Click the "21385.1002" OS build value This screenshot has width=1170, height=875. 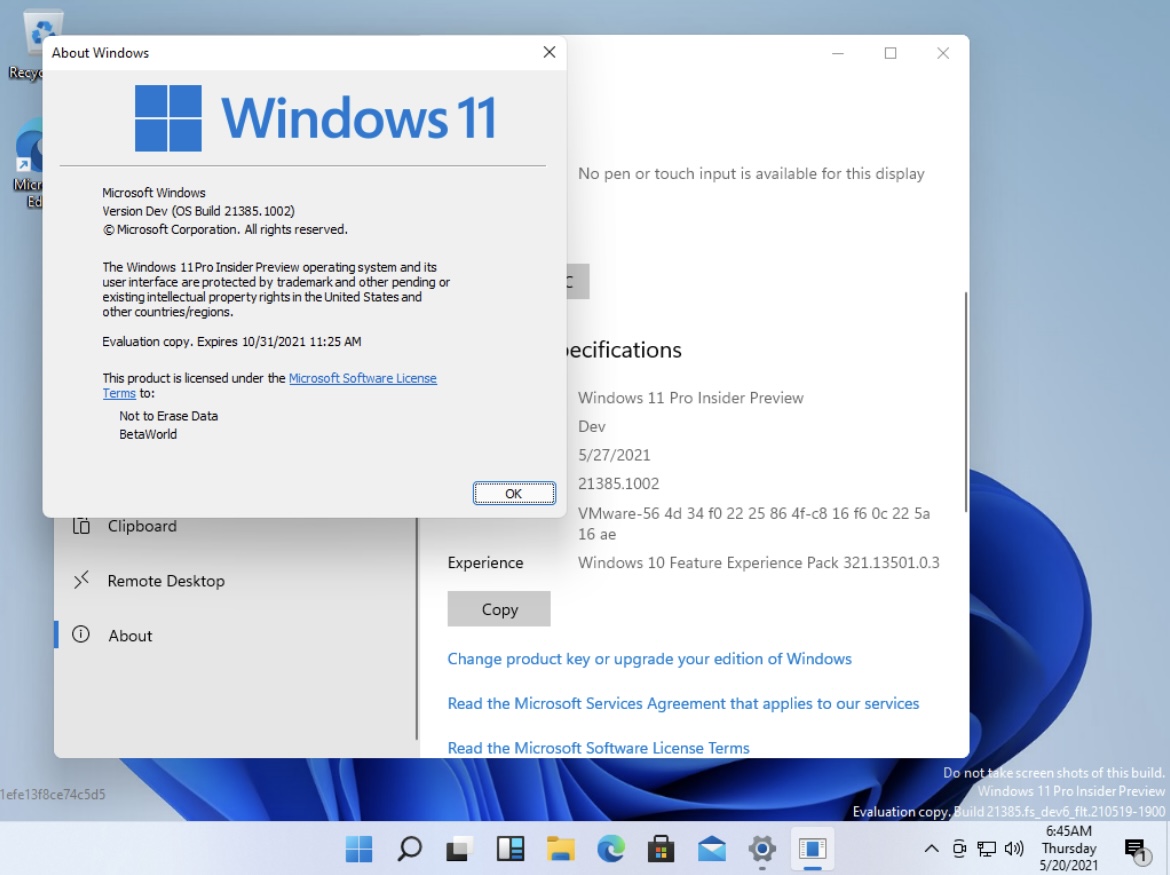click(619, 483)
